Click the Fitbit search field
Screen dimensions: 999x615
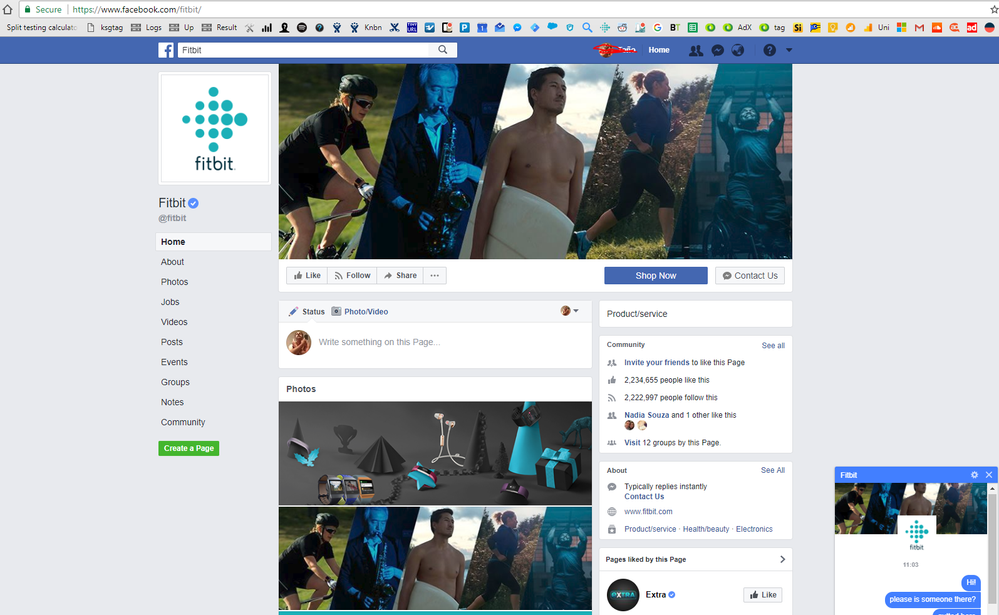click(305, 50)
